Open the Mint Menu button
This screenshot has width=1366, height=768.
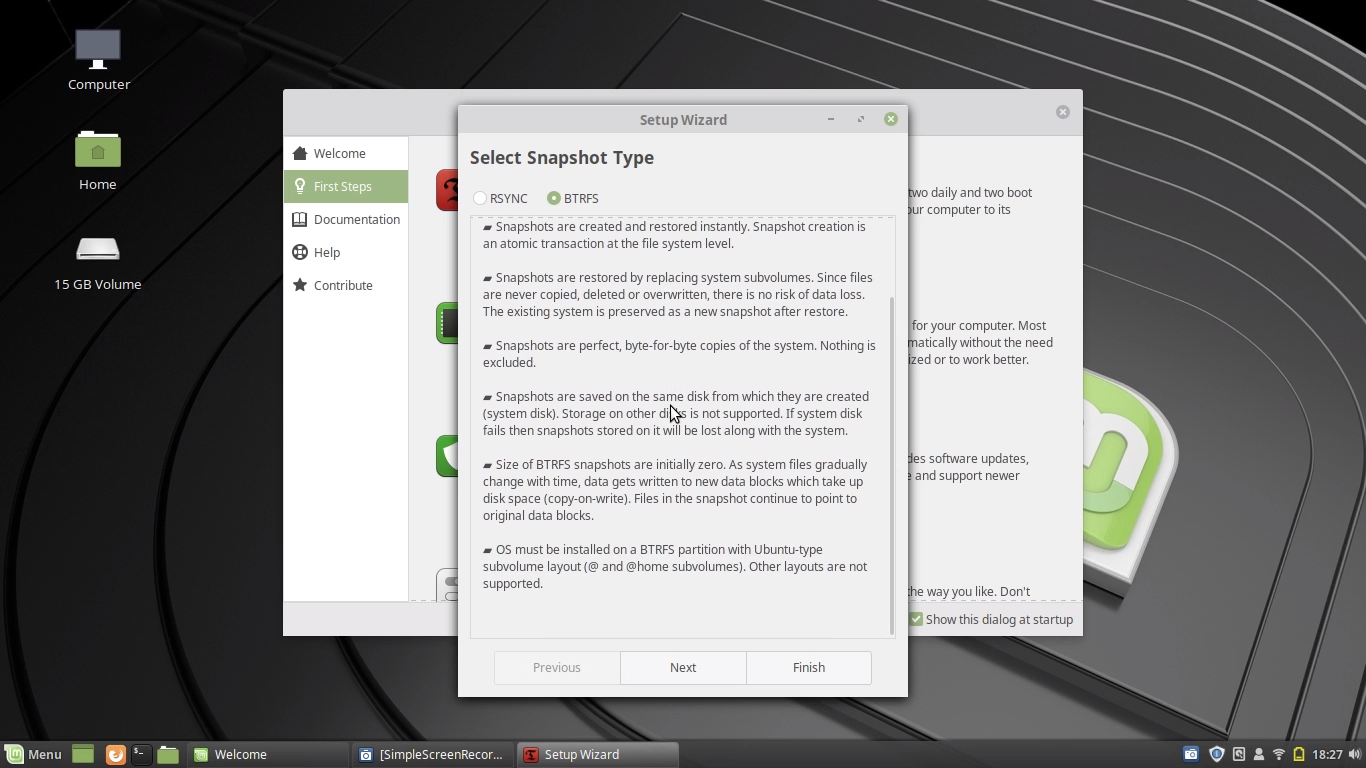pos(34,754)
